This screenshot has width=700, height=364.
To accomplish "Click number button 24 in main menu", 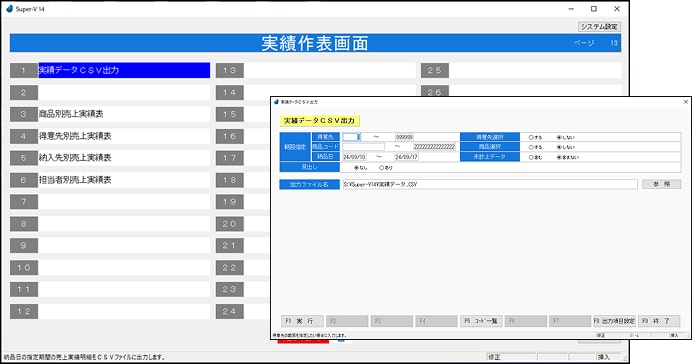I will (229, 311).
